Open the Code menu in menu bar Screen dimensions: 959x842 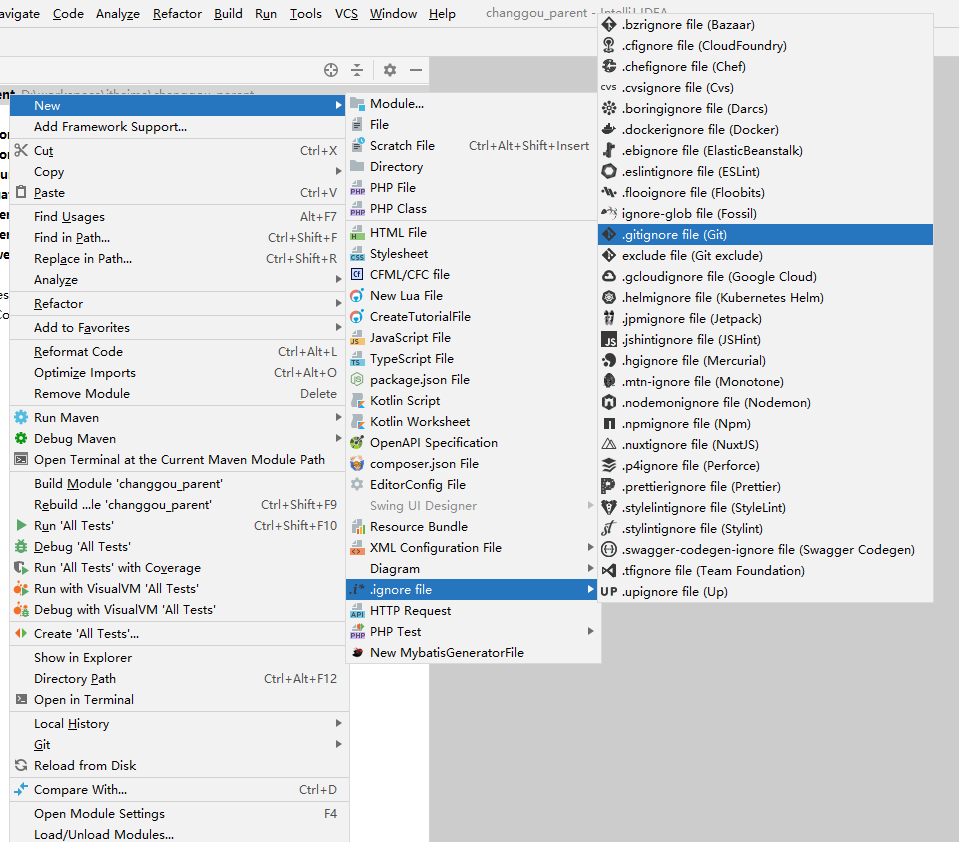(x=68, y=13)
